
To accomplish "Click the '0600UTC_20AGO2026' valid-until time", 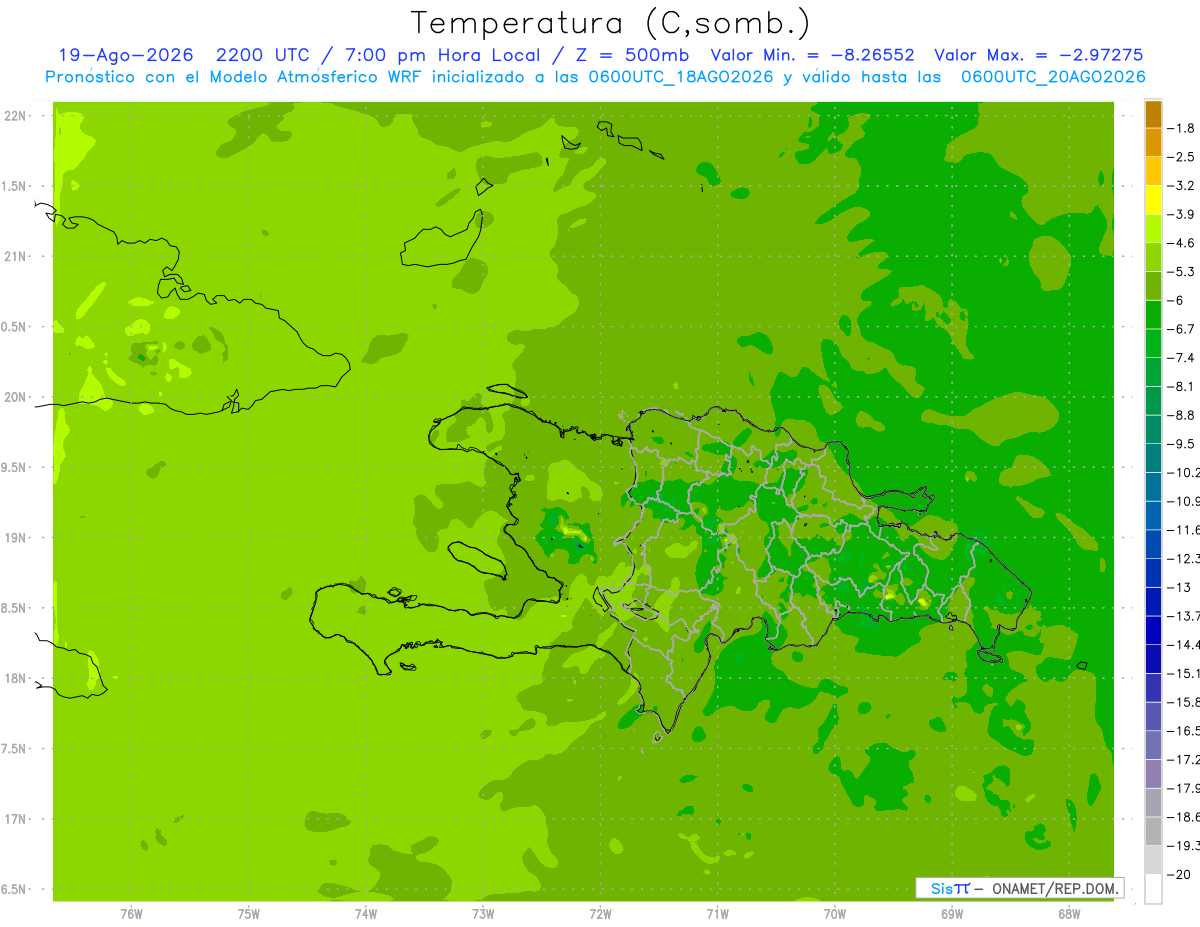I will (1052, 77).
